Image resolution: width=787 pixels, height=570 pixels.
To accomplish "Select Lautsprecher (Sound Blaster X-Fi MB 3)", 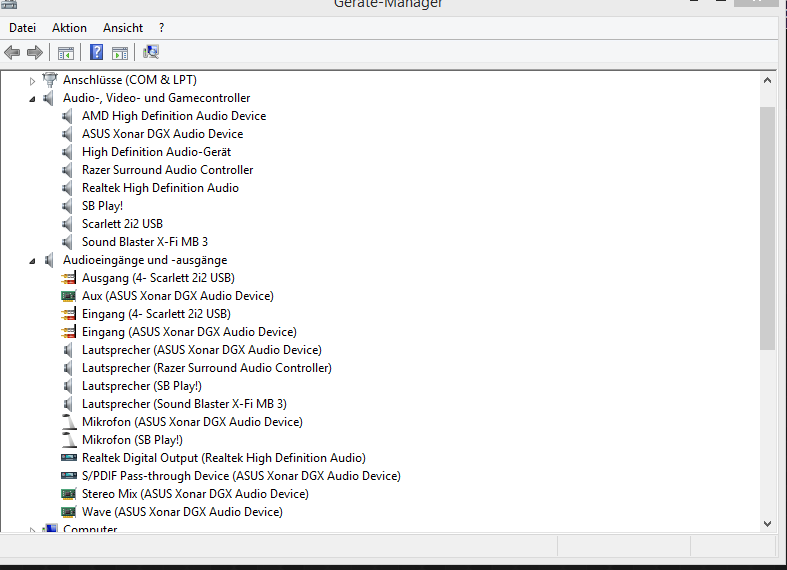I will 184,404.
